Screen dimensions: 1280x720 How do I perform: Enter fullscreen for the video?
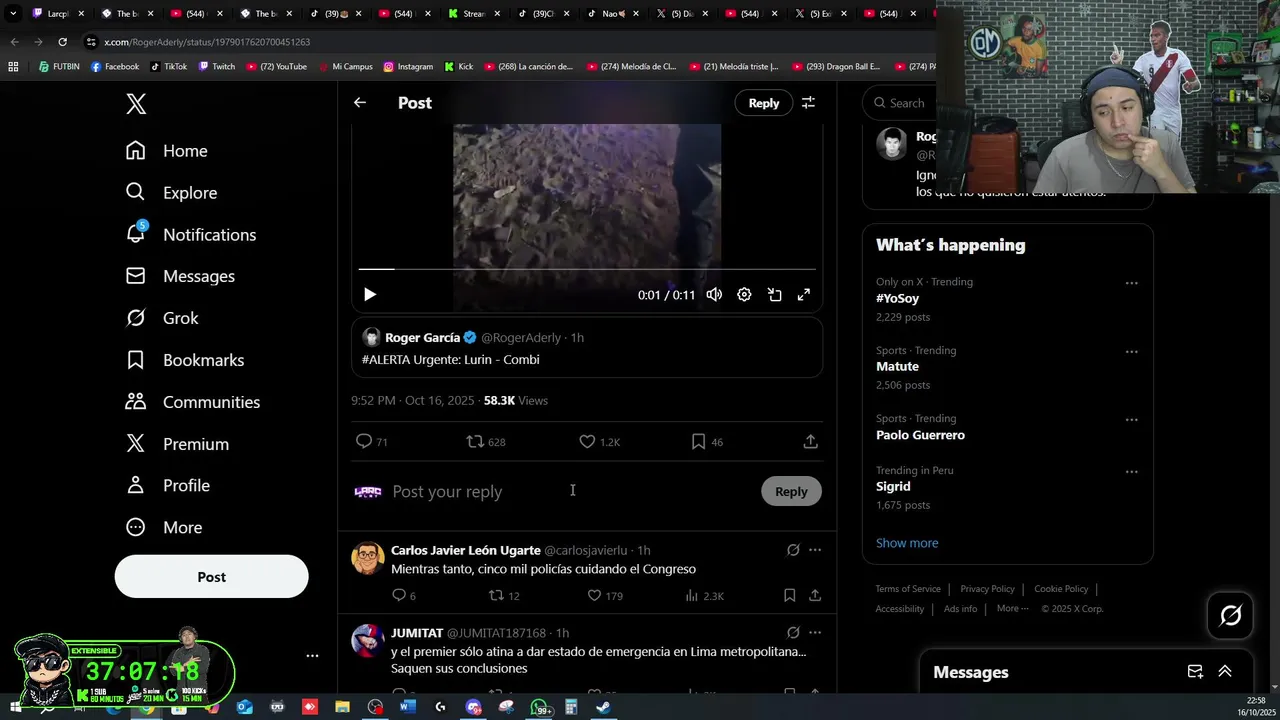(x=804, y=295)
